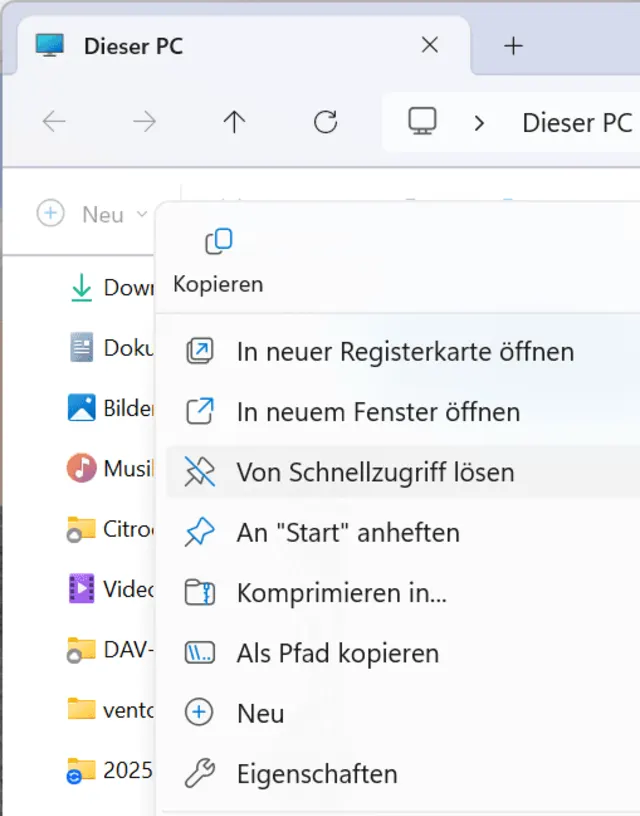Open a new tab with plus button
The image size is (640, 816).
click(513, 46)
